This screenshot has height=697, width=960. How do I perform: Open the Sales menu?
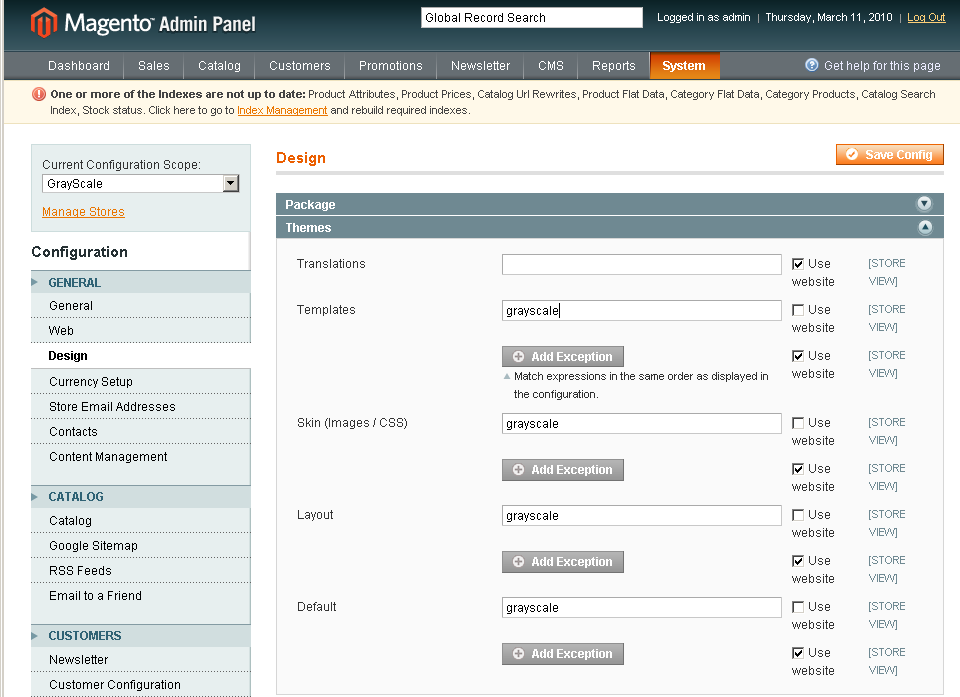coord(154,66)
